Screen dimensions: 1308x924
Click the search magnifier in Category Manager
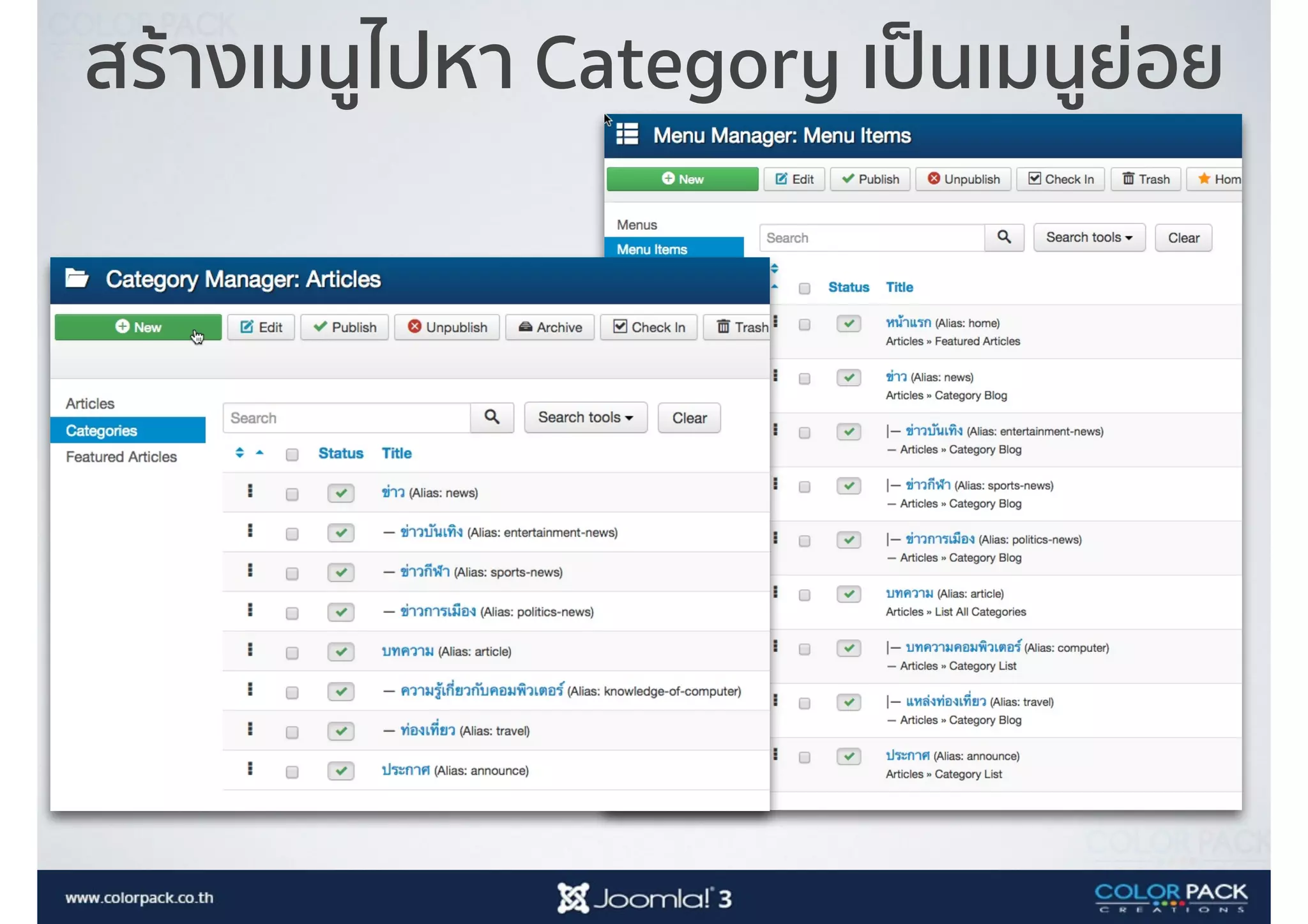tap(492, 418)
